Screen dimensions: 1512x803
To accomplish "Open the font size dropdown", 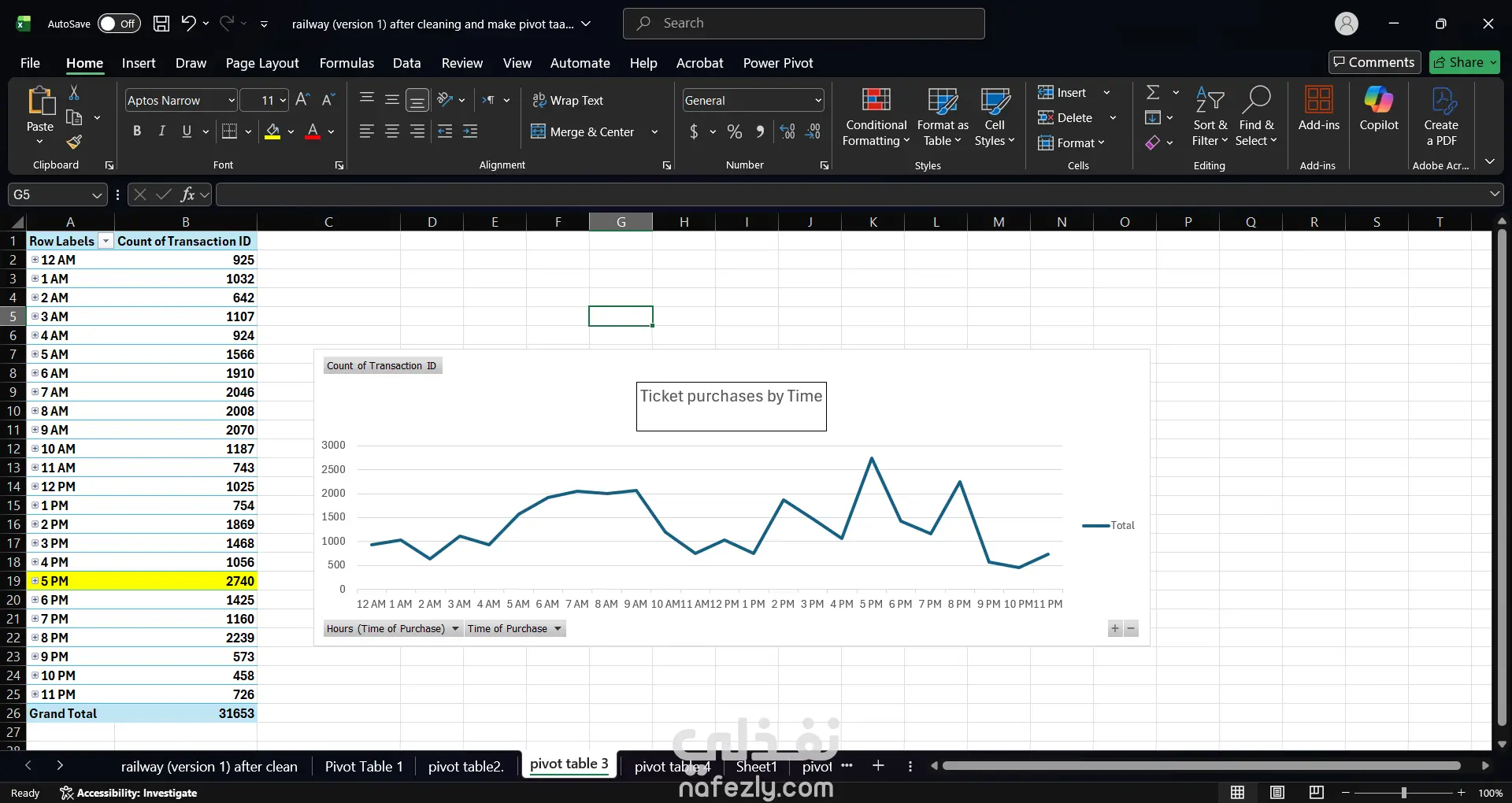I will tap(283, 100).
